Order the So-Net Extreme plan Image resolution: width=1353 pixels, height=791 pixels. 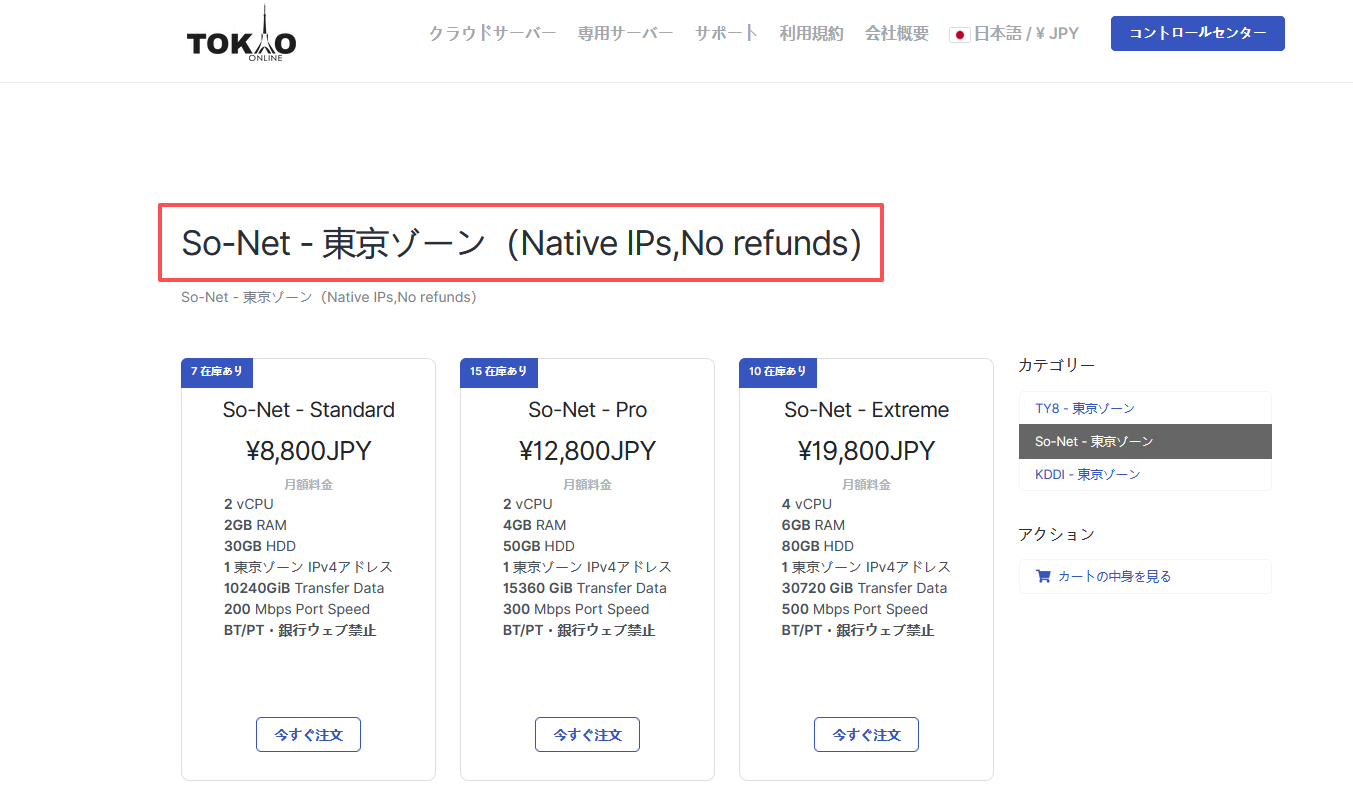866,734
